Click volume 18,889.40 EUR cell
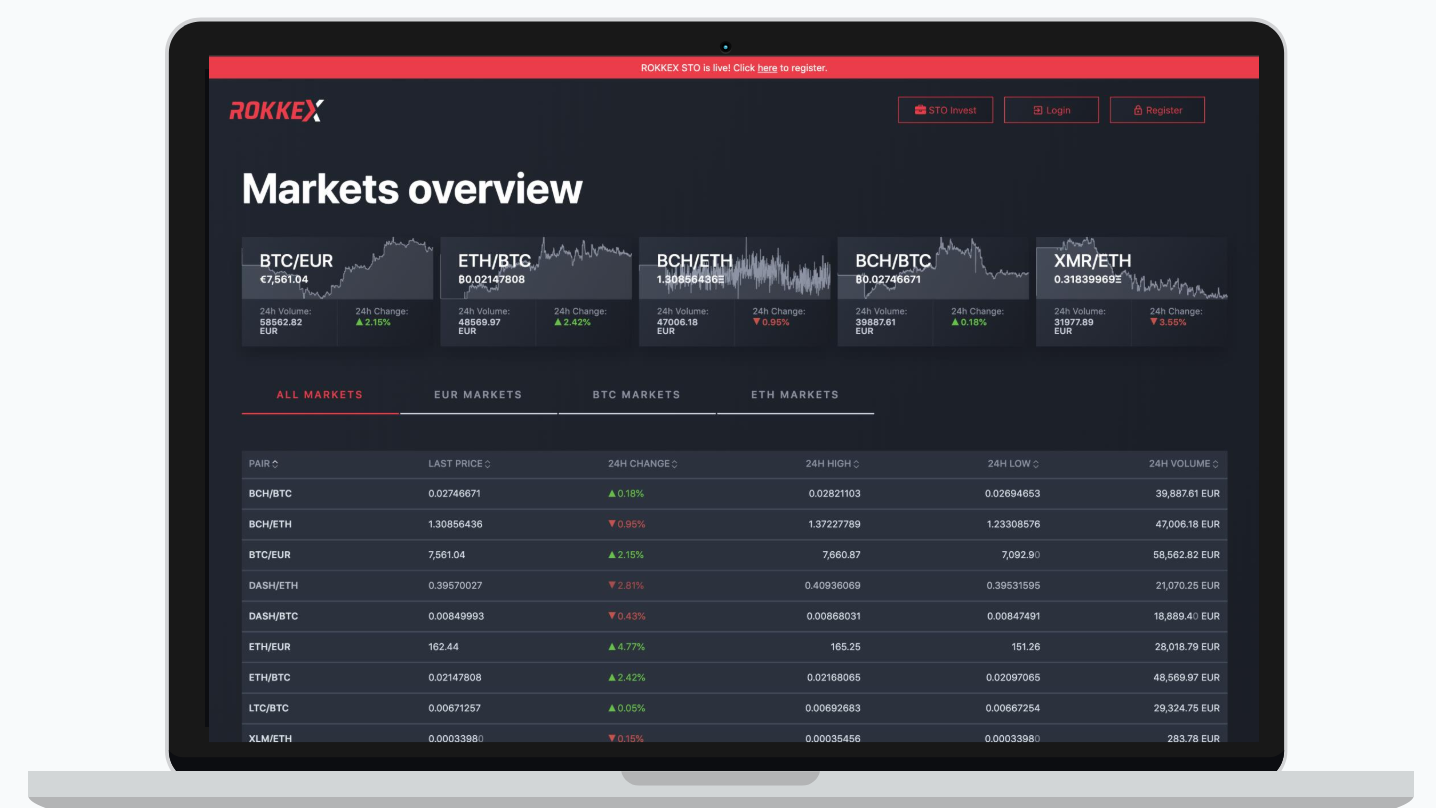1436x808 pixels. click(x=1187, y=616)
